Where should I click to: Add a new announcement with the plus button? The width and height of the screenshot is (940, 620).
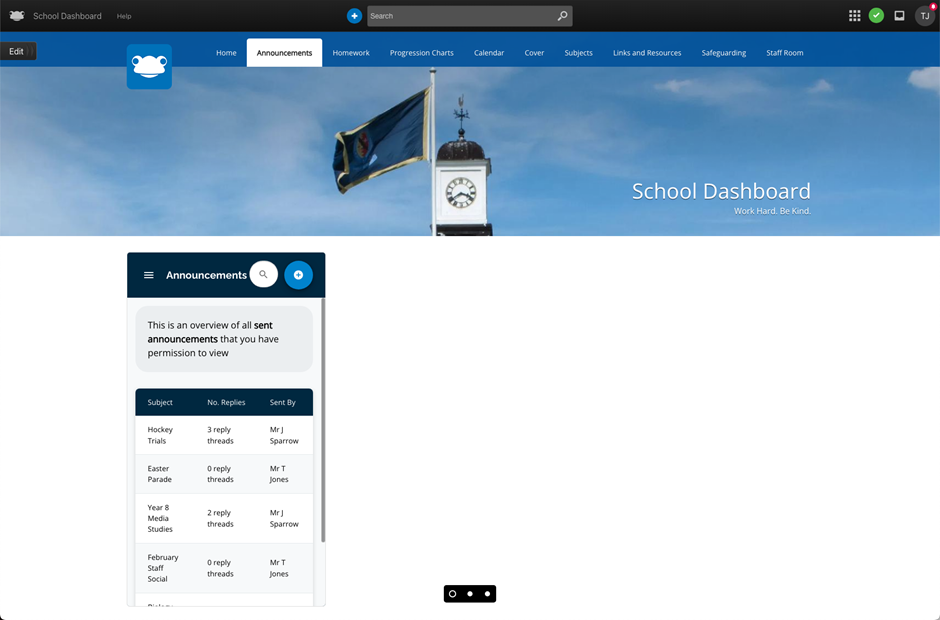[x=298, y=275]
